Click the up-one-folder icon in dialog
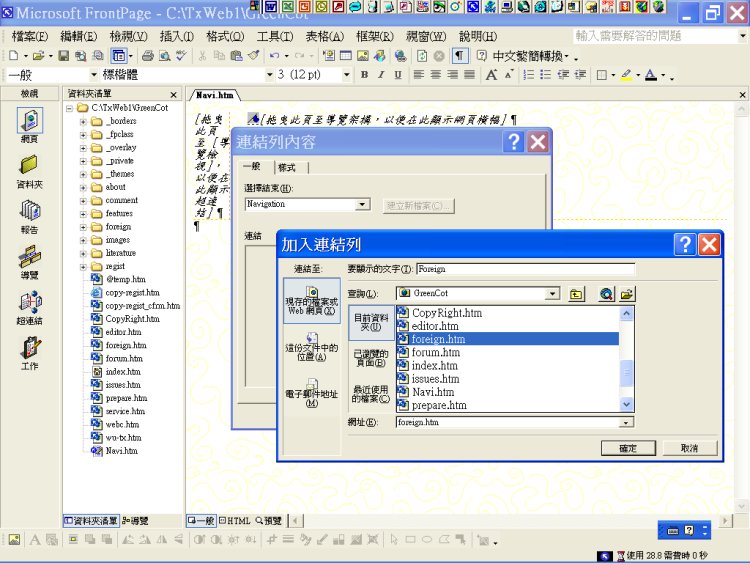Screen dimensions: 750x563 click(x=577, y=294)
